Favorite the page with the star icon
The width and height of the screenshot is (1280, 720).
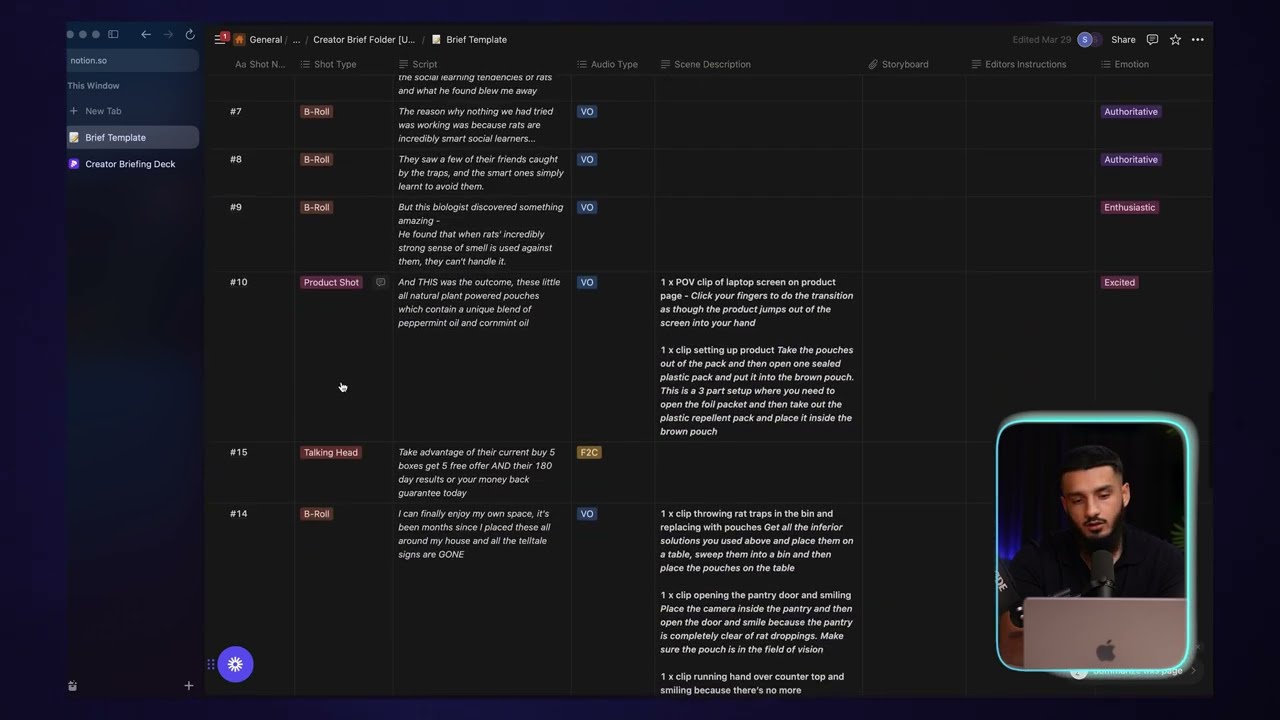coord(1175,40)
